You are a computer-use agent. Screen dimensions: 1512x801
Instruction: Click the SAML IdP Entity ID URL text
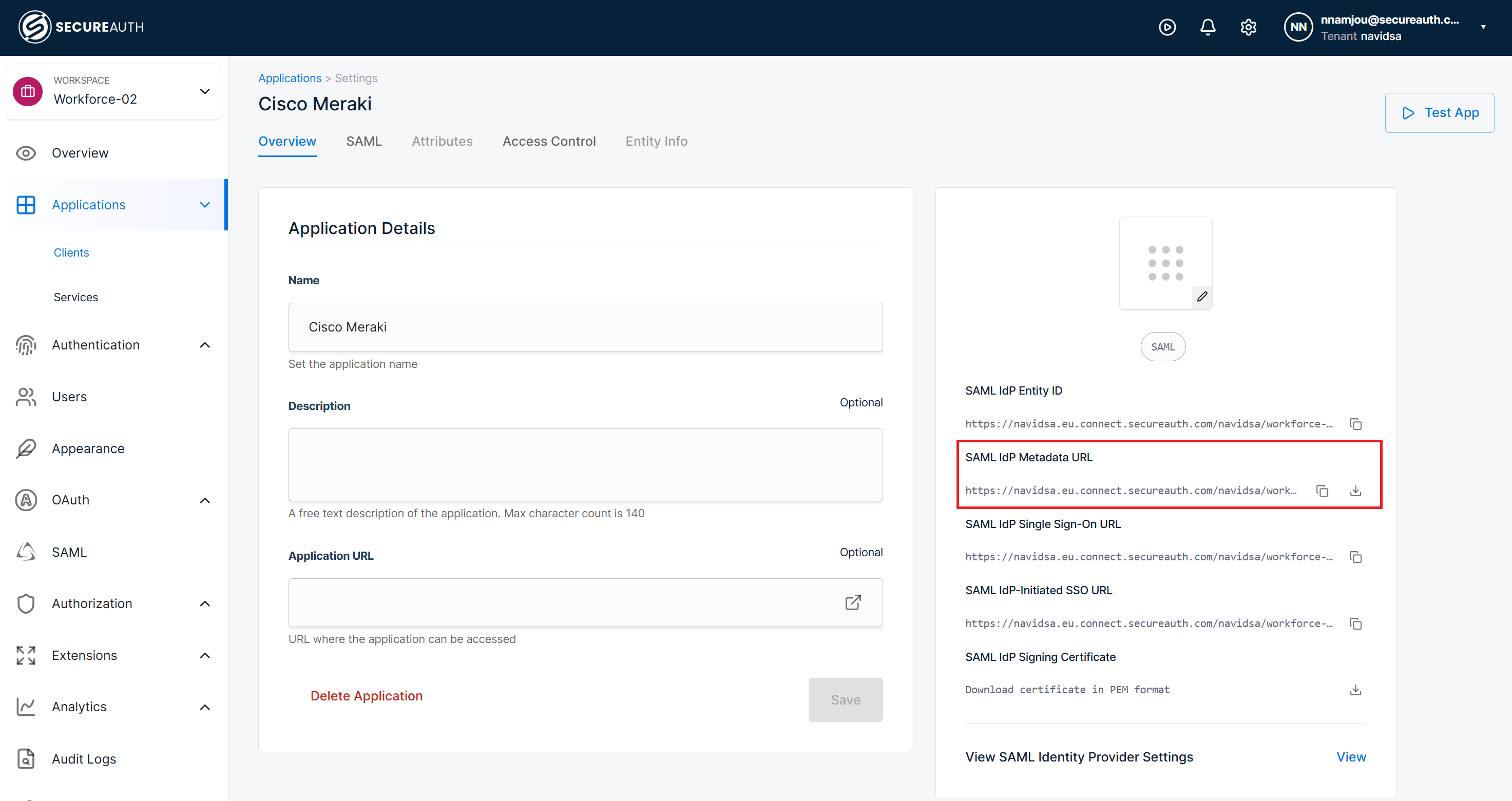point(1149,424)
